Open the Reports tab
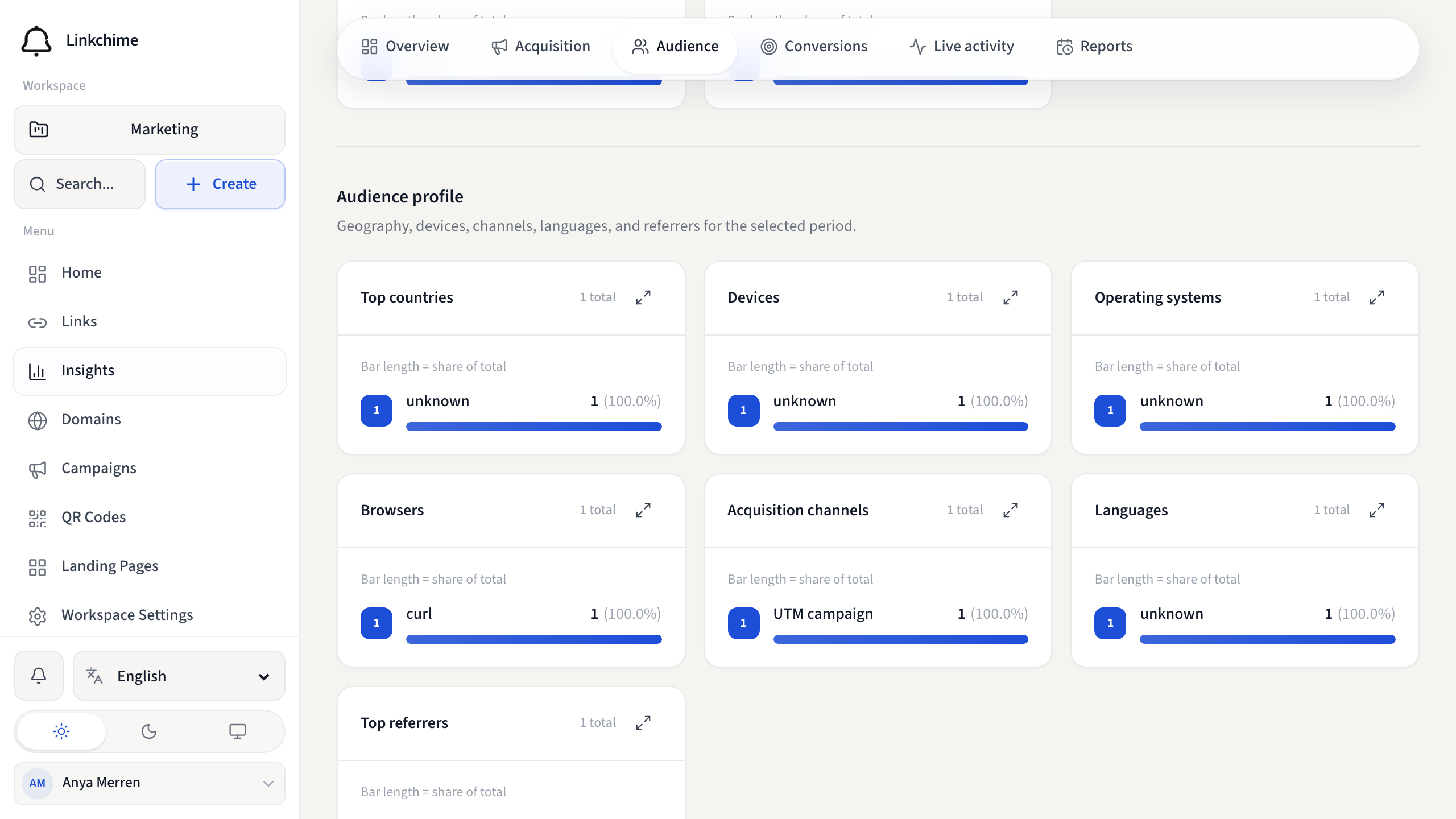 pyautogui.click(x=1095, y=47)
